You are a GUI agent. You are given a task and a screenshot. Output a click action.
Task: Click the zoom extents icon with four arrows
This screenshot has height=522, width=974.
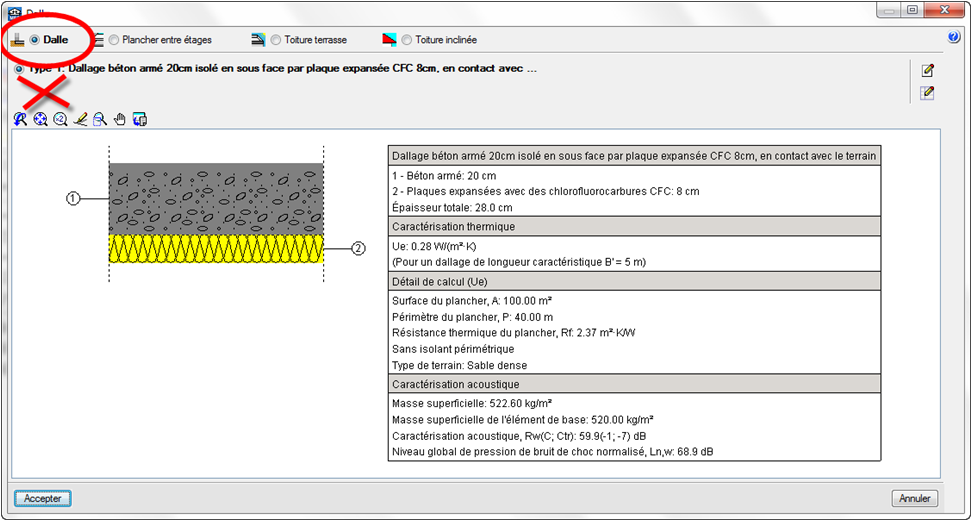point(40,119)
